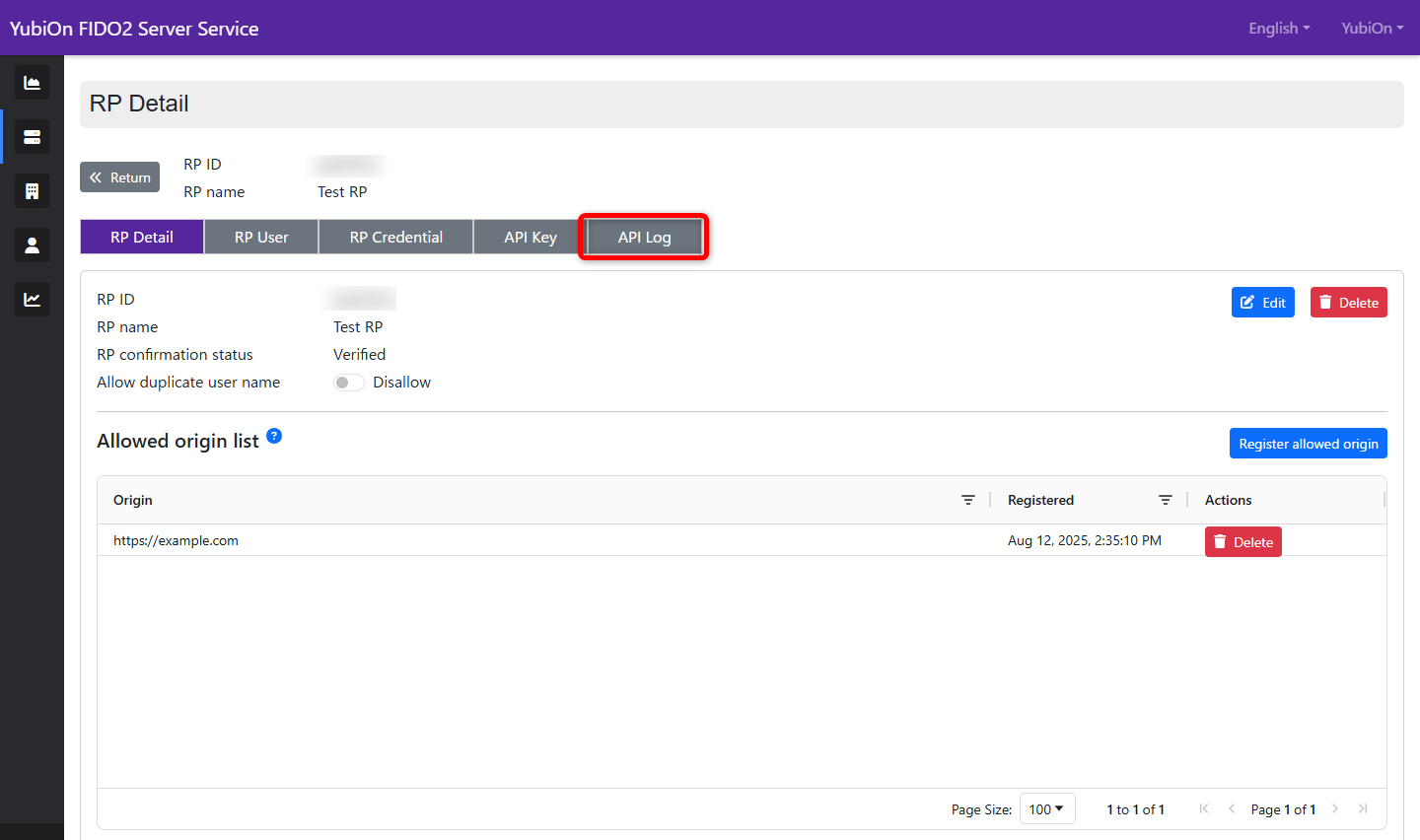The width and height of the screenshot is (1420, 840).
Task: Go to previous page pagination icon
Action: tap(1232, 808)
